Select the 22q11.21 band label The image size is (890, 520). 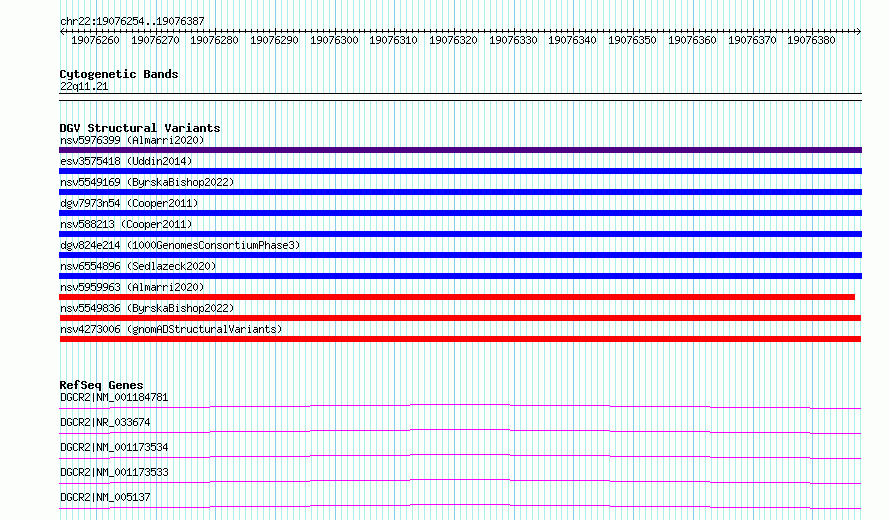84,86
